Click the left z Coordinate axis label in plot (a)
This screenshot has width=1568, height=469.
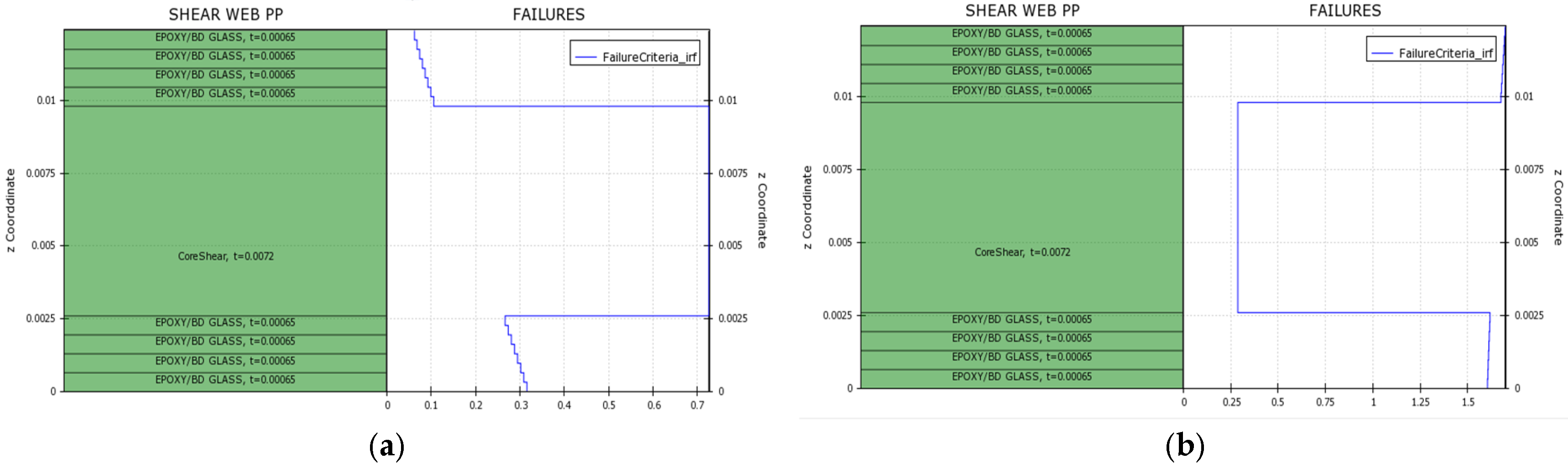[x=10, y=210]
